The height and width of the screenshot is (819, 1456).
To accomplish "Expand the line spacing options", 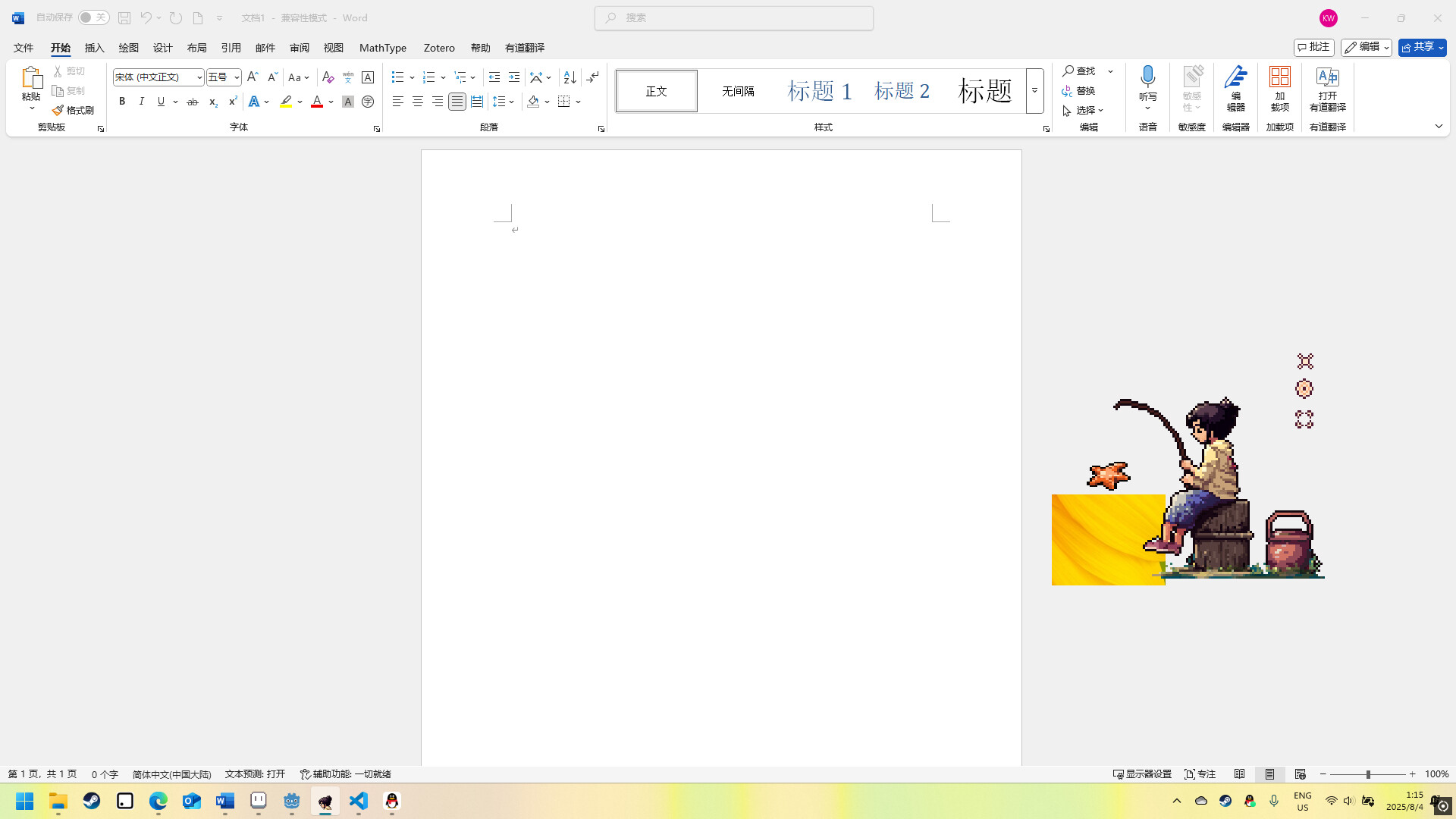I will point(510,101).
